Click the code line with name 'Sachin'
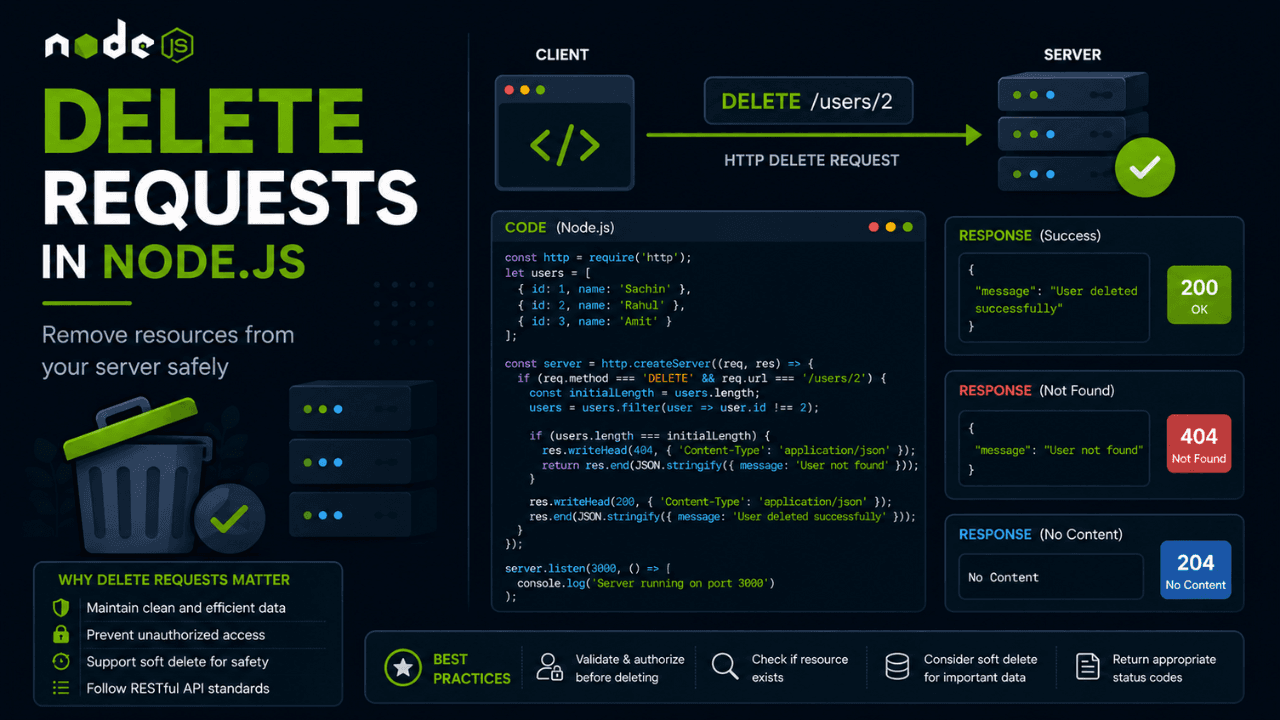 [x=604, y=289]
